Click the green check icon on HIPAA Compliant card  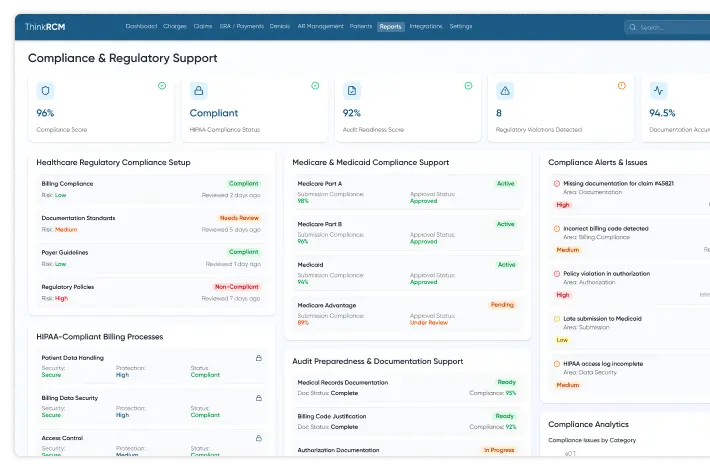[x=315, y=86]
